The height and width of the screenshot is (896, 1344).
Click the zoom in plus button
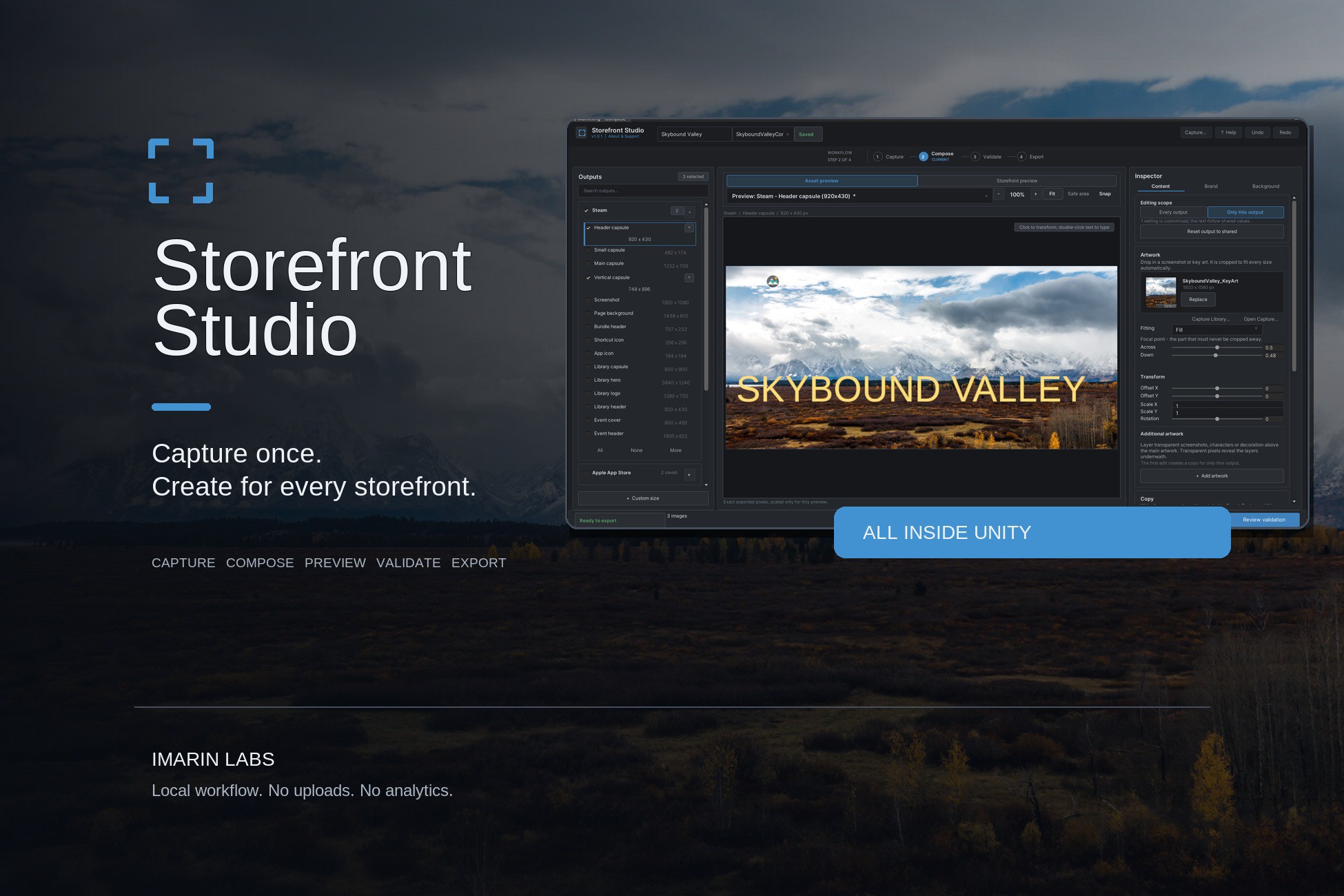[x=1035, y=194]
